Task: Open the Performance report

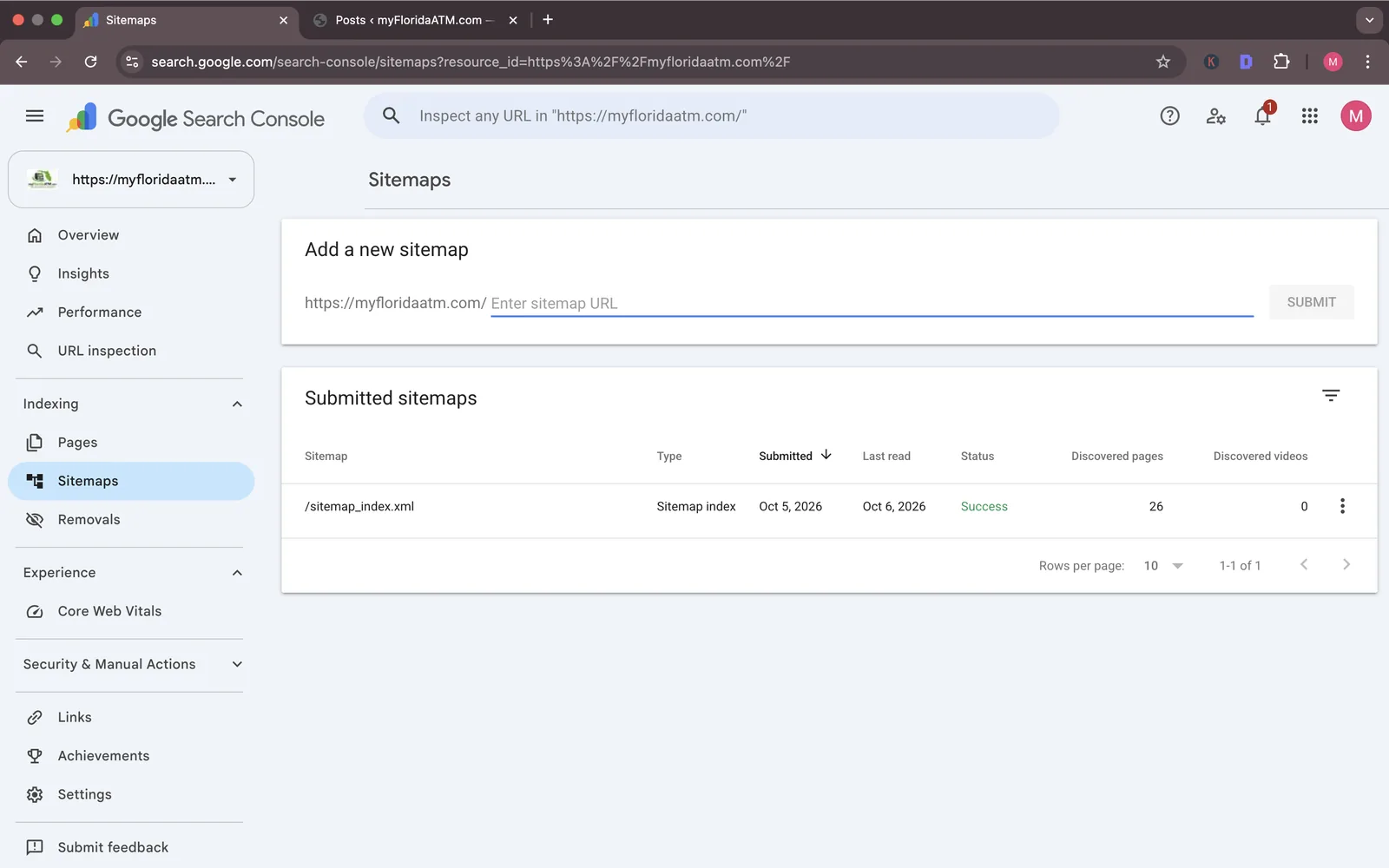Action: coord(131,312)
